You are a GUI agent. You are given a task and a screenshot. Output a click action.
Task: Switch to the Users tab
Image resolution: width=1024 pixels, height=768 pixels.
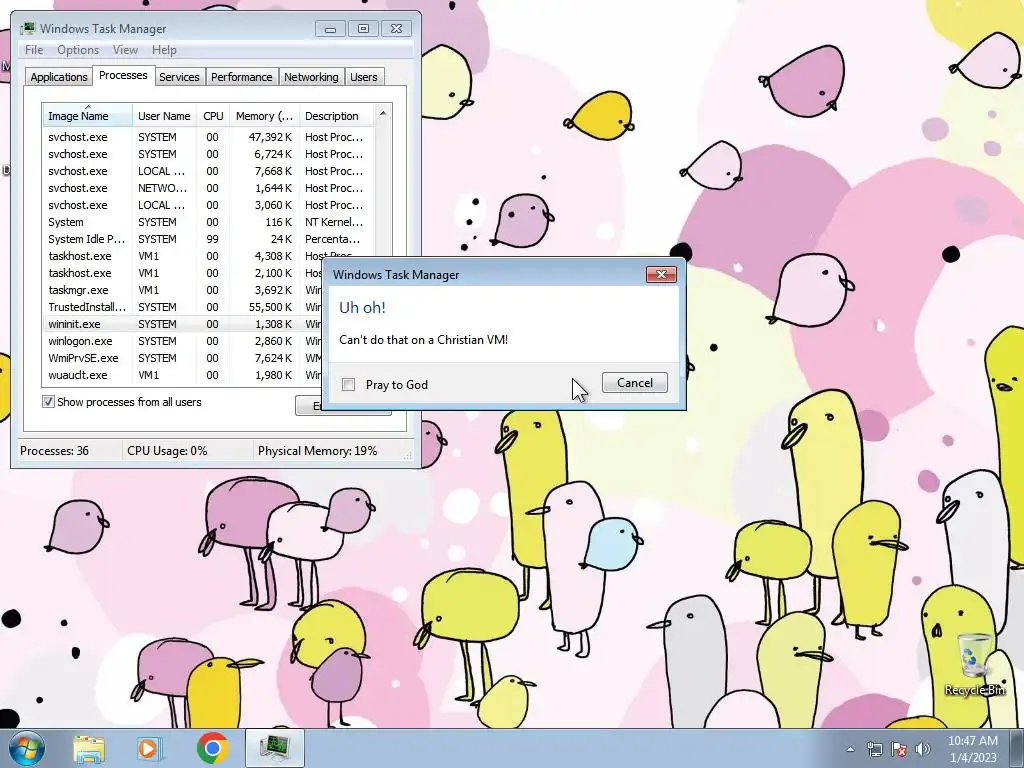click(364, 77)
